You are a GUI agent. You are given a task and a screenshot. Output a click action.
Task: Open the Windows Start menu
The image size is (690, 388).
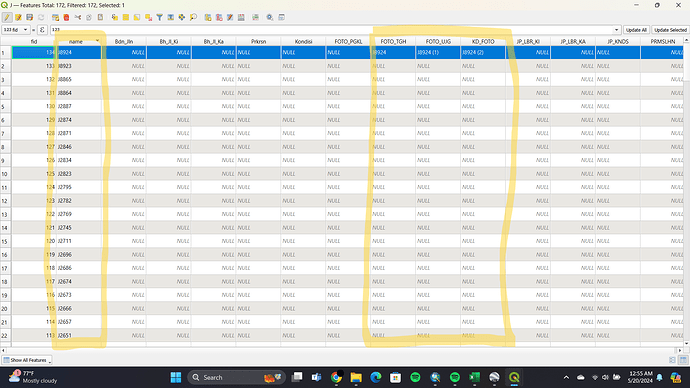[x=176, y=377]
